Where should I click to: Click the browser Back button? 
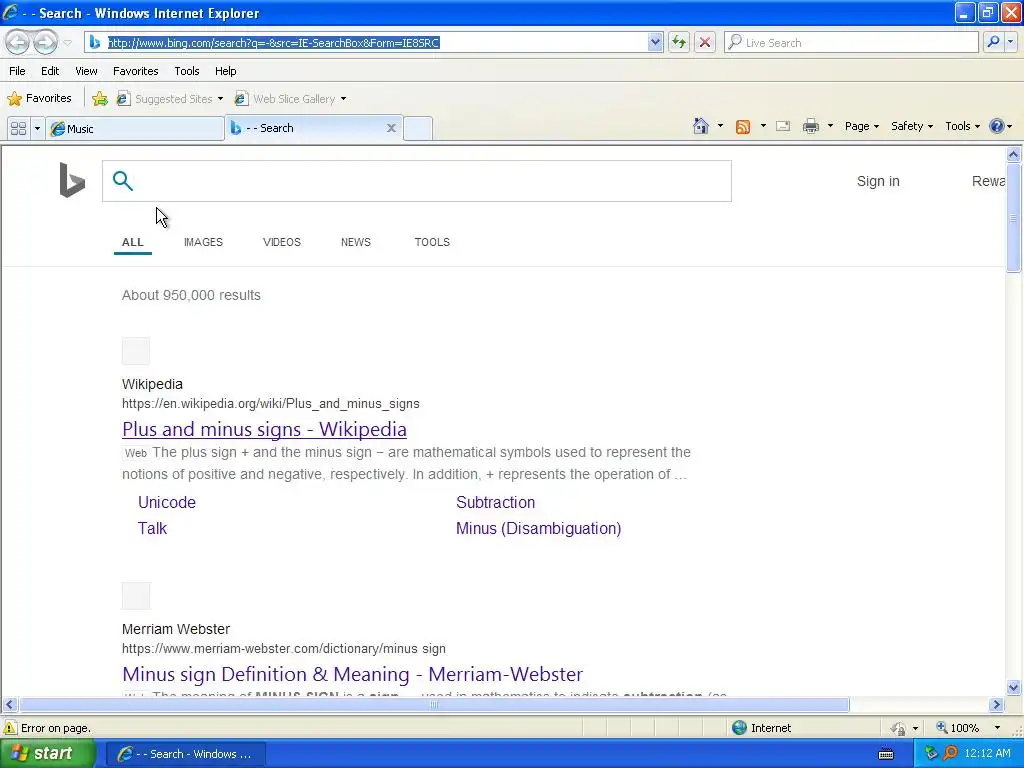click(x=18, y=42)
